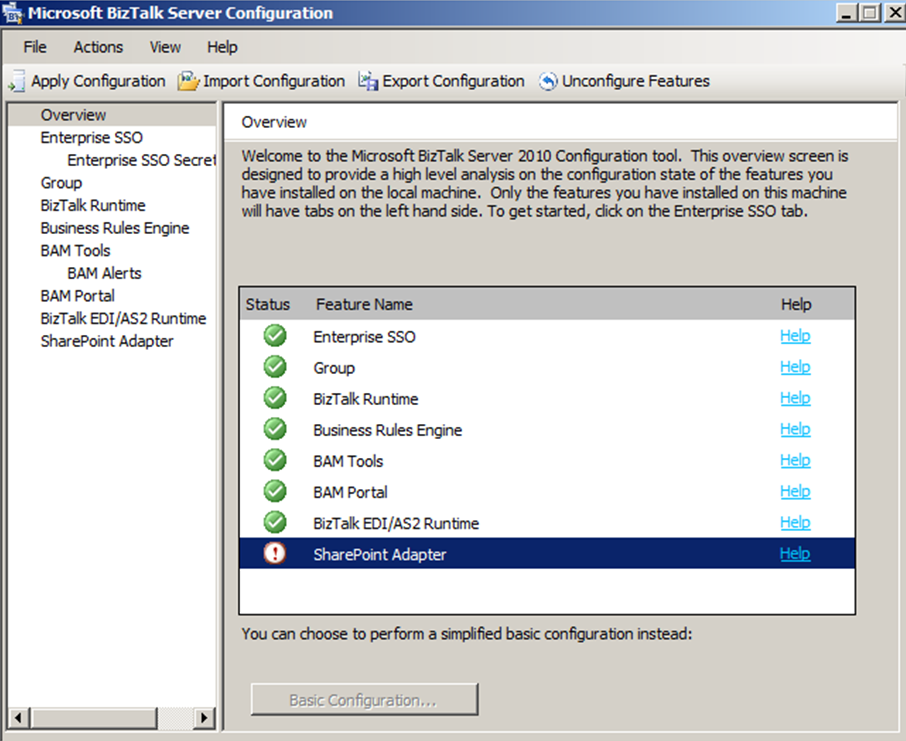Open the Actions menu
The width and height of the screenshot is (906, 741).
click(x=98, y=47)
